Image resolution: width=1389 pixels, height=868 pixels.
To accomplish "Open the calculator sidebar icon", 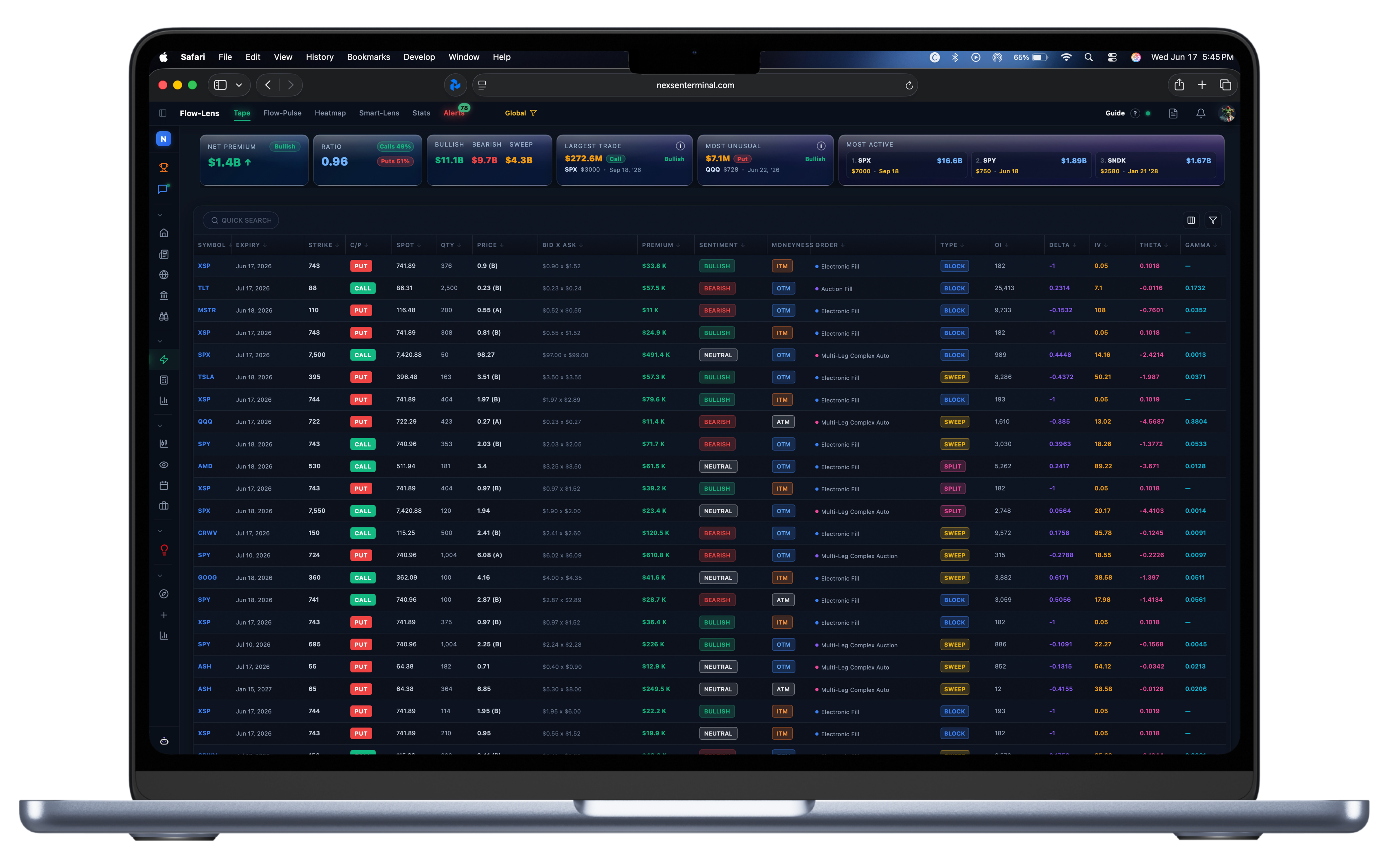I will (x=163, y=380).
